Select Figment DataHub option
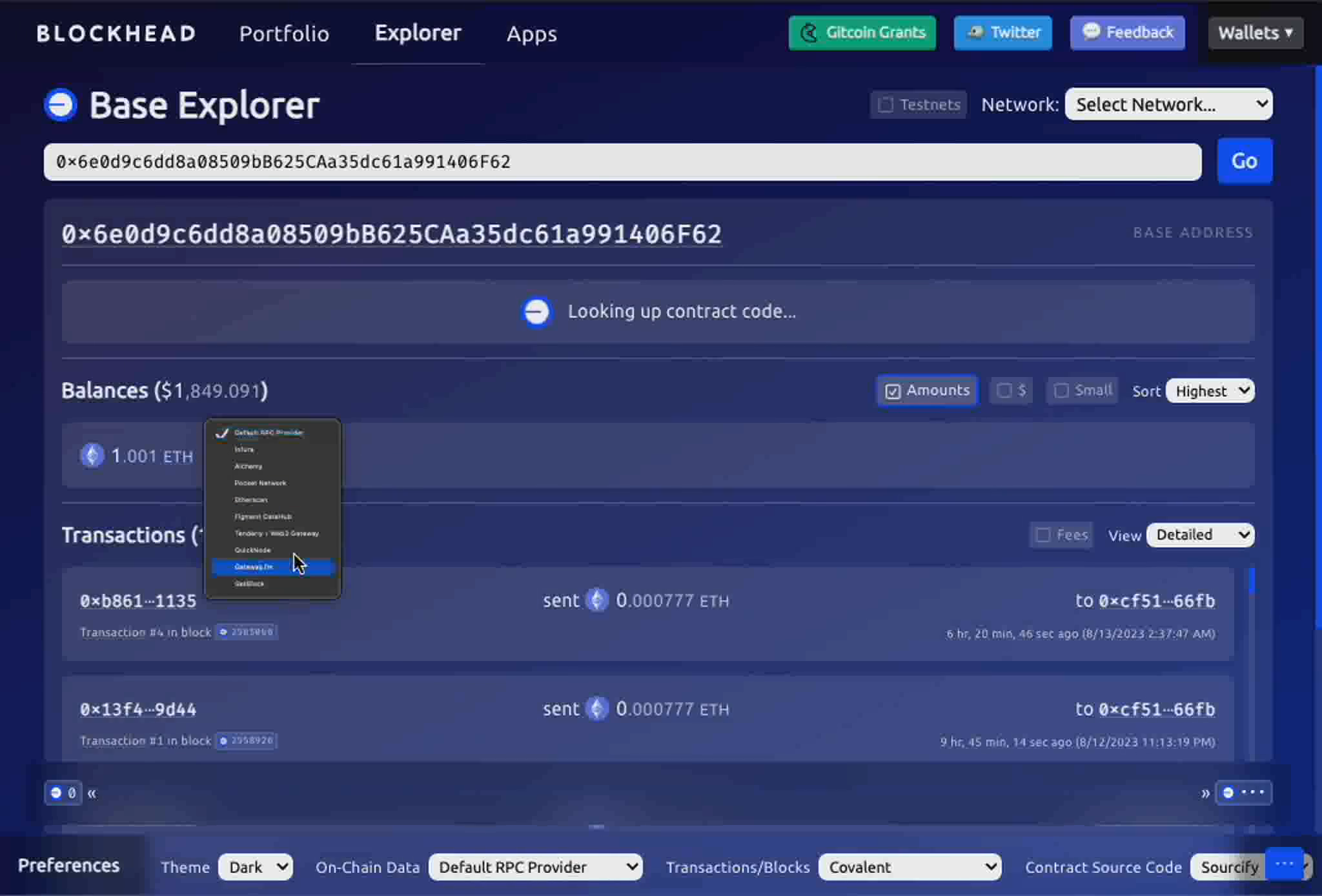This screenshot has height=896, width=1322. 272,516
